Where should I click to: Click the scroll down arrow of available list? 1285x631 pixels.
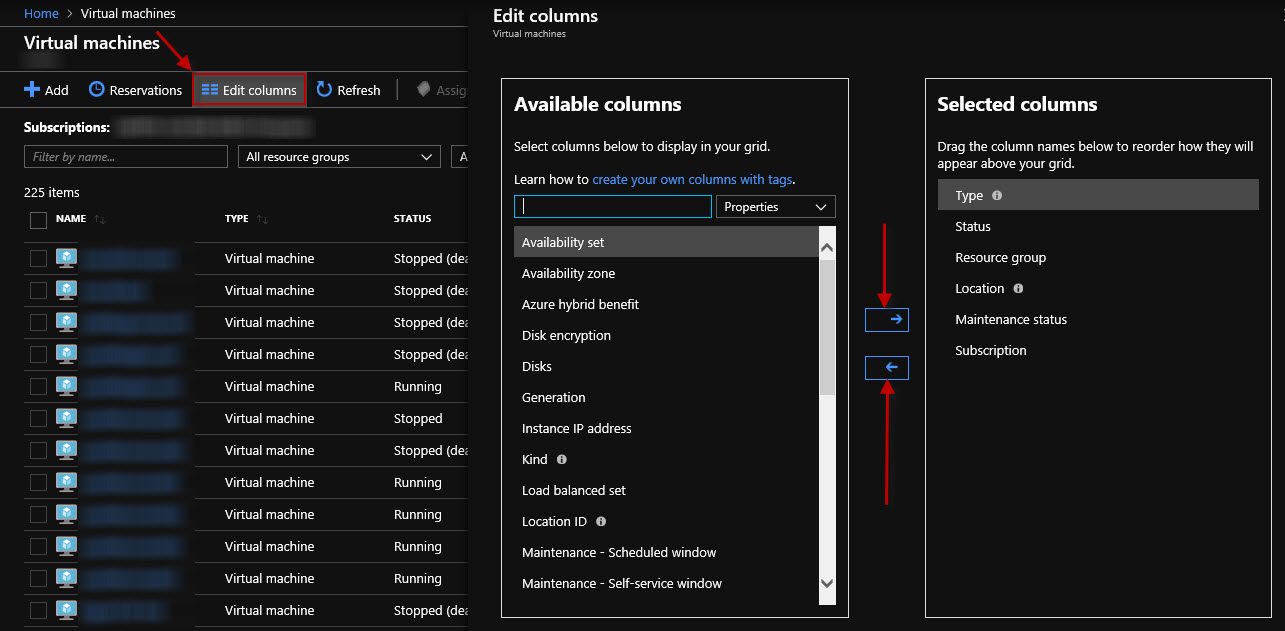pyautogui.click(x=827, y=582)
